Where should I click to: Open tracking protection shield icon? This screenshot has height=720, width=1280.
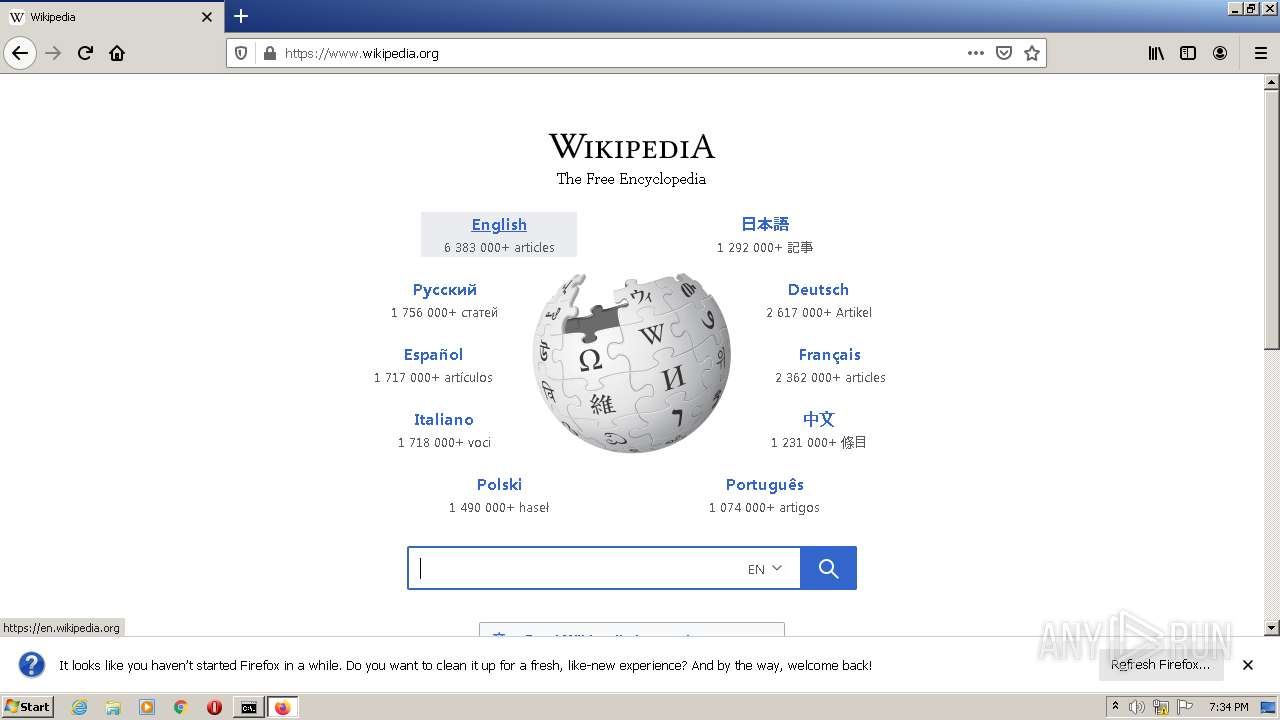(241, 53)
